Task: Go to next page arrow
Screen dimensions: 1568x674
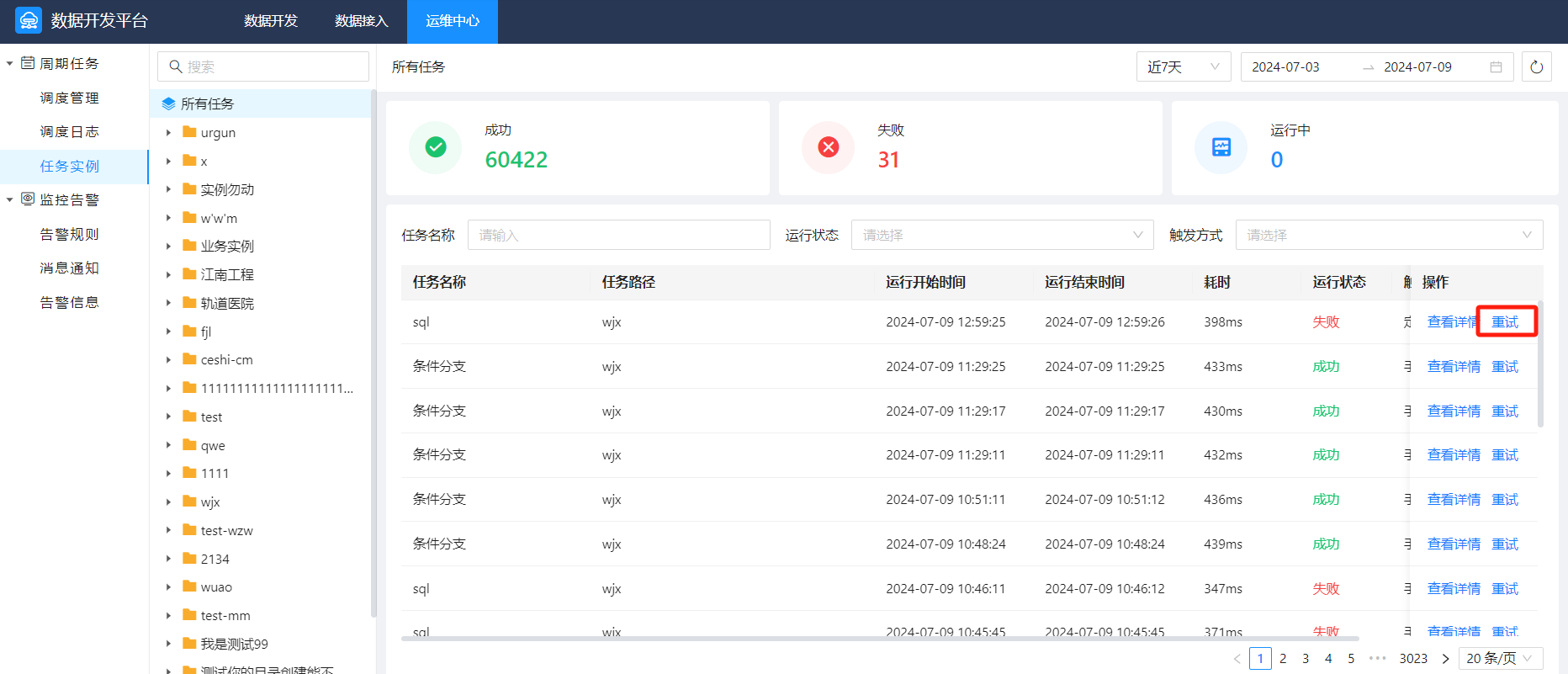Action: (1445, 659)
